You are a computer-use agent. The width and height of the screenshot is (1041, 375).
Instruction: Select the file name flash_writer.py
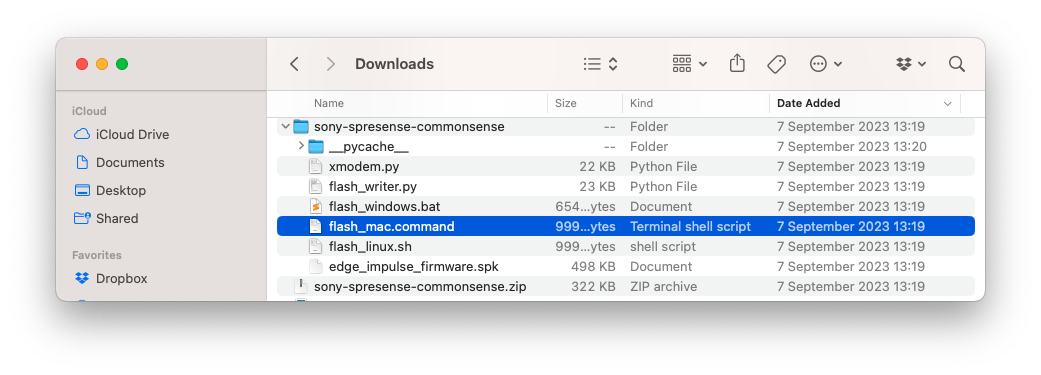click(372, 187)
